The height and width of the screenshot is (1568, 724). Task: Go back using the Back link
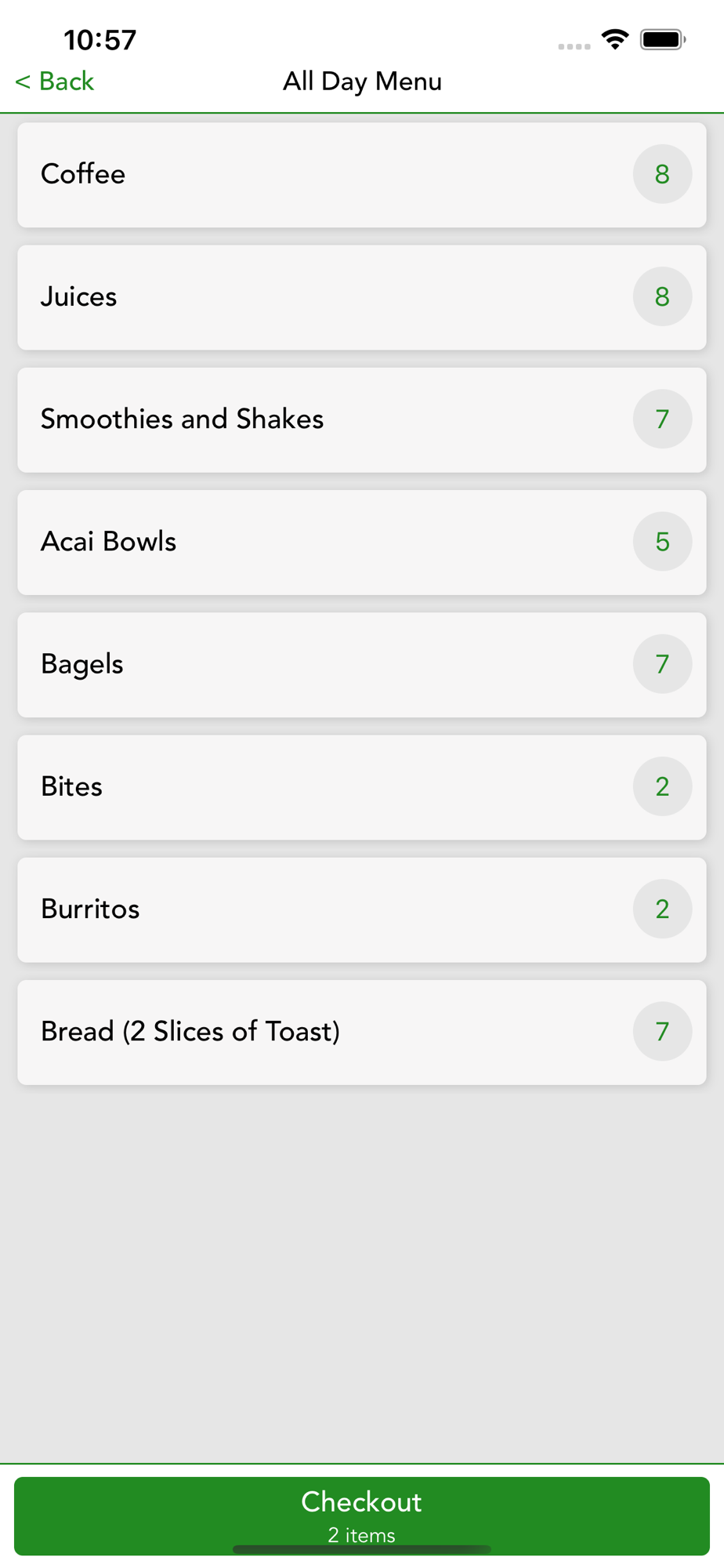coord(55,82)
